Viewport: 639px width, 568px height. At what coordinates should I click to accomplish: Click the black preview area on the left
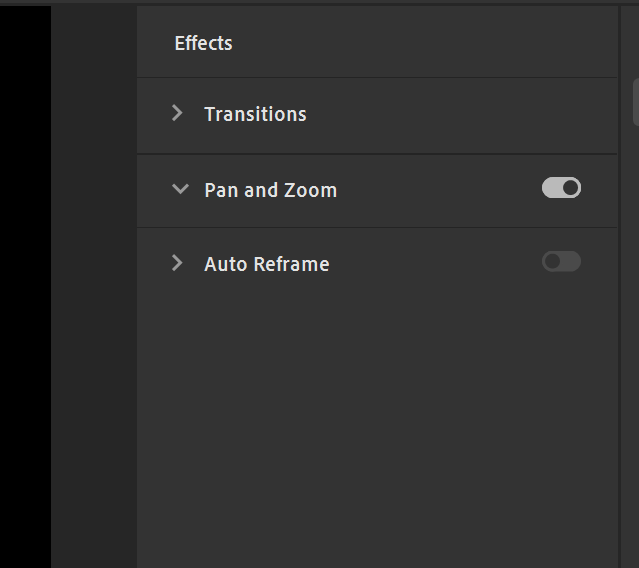[x=25, y=280]
